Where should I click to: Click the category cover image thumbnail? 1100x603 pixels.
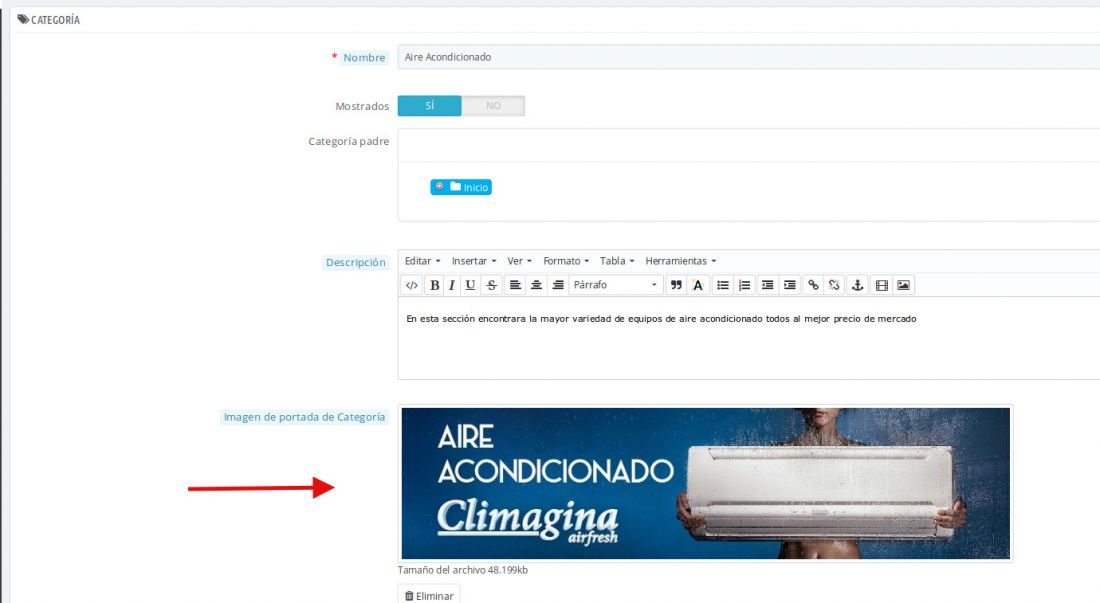point(705,483)
